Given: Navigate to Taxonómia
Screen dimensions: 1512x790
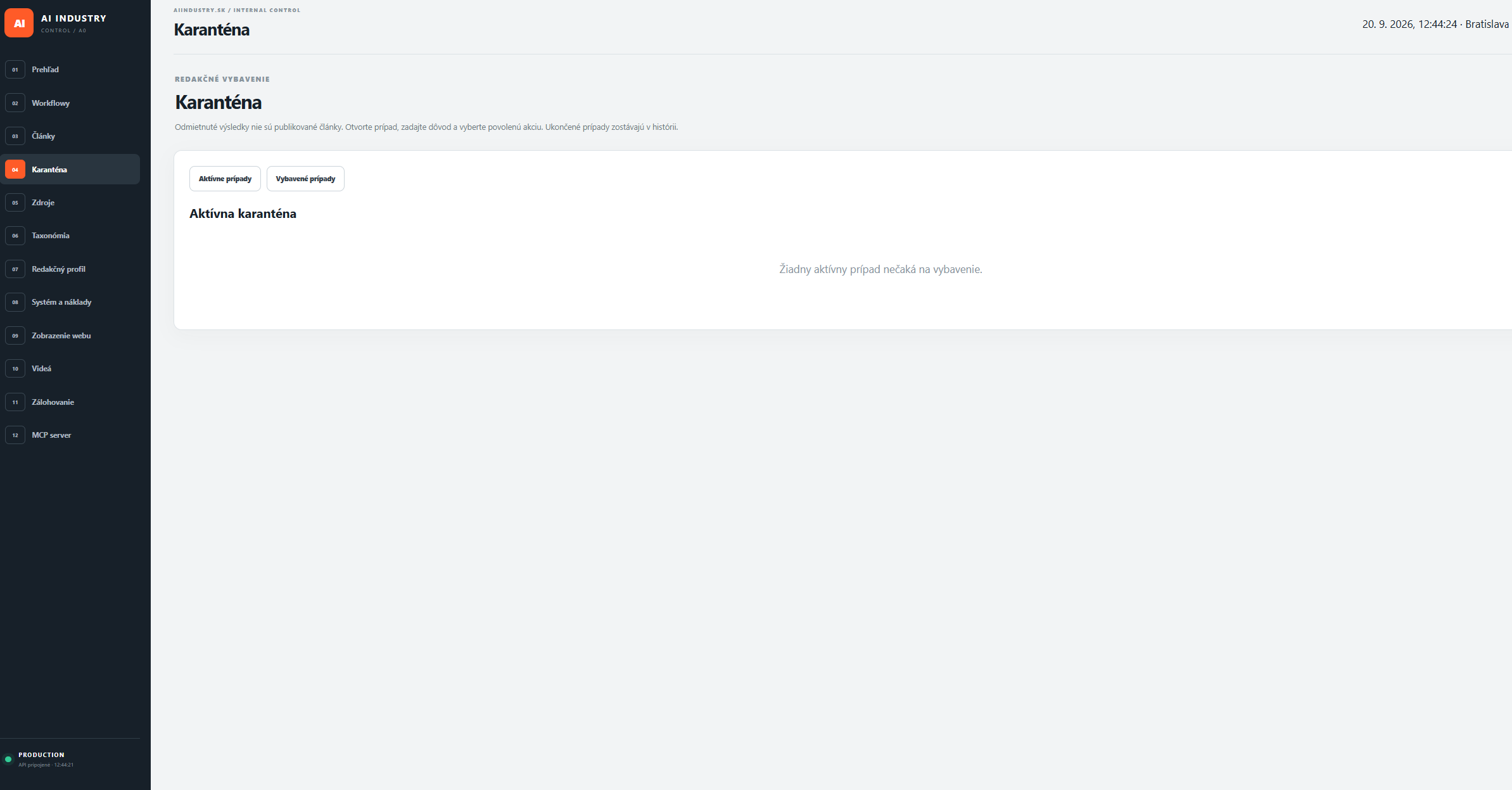Looking at the screenshot, I should coord(70,236).
